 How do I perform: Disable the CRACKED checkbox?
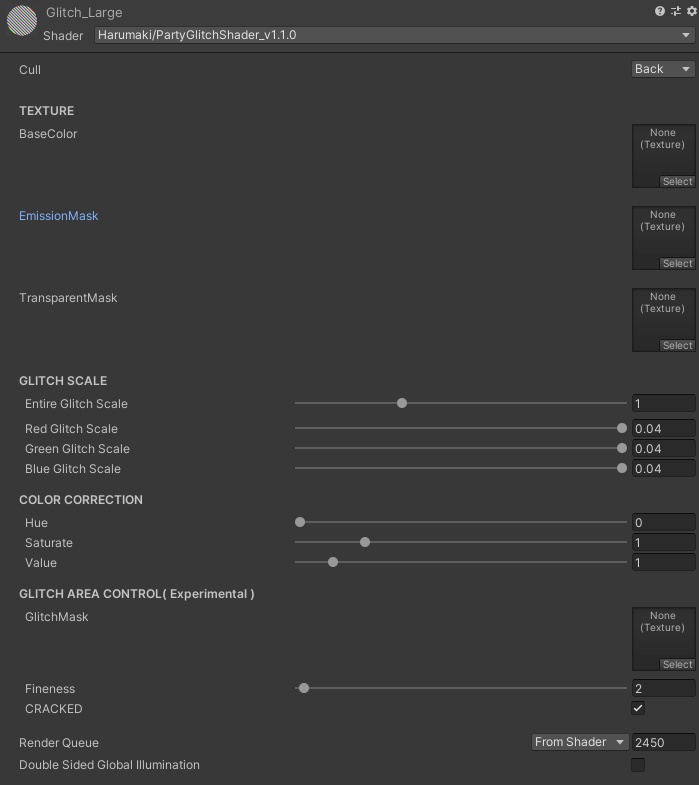coord(638,708)
